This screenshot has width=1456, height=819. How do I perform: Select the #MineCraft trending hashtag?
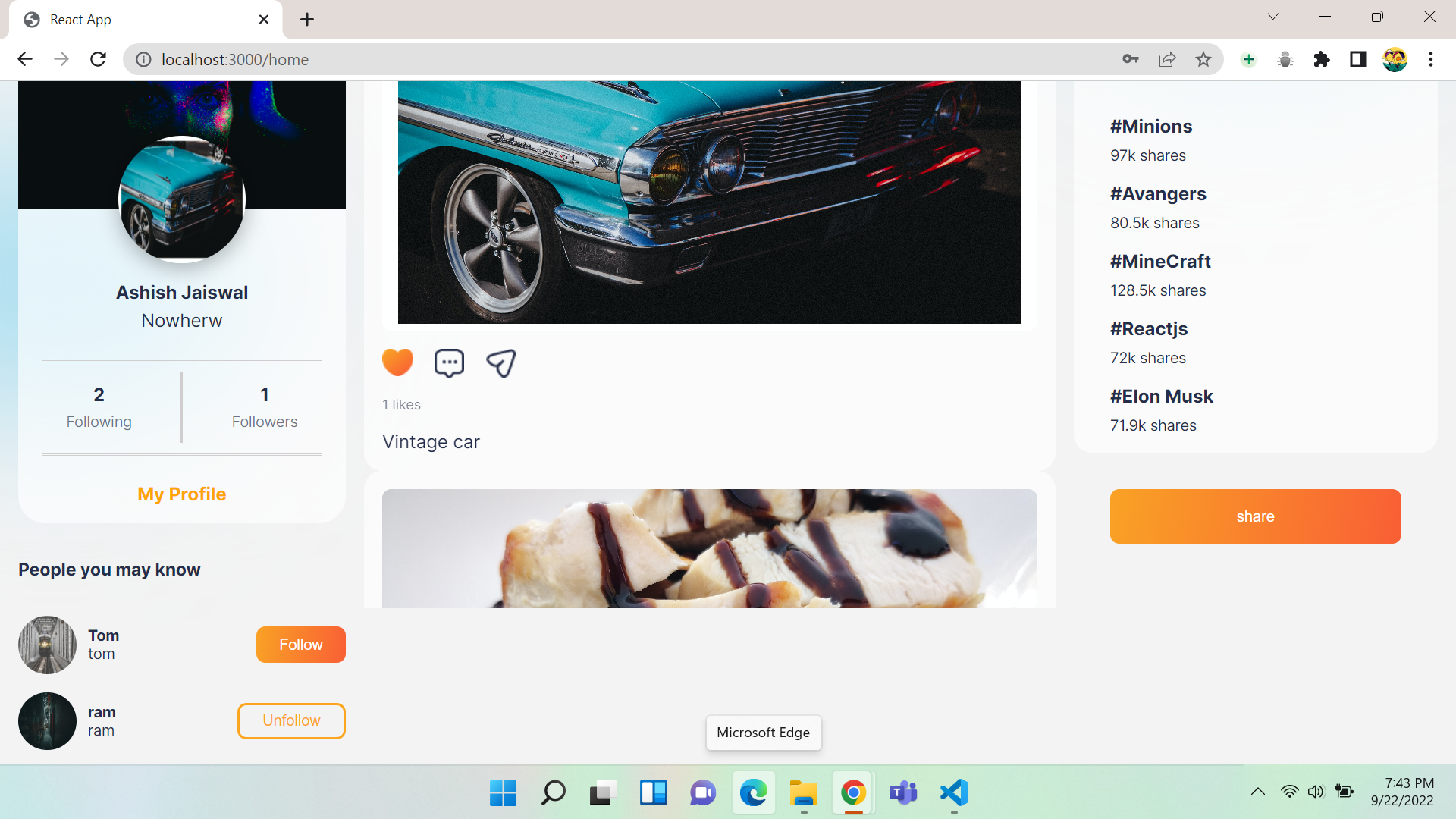pos(1159,261)
